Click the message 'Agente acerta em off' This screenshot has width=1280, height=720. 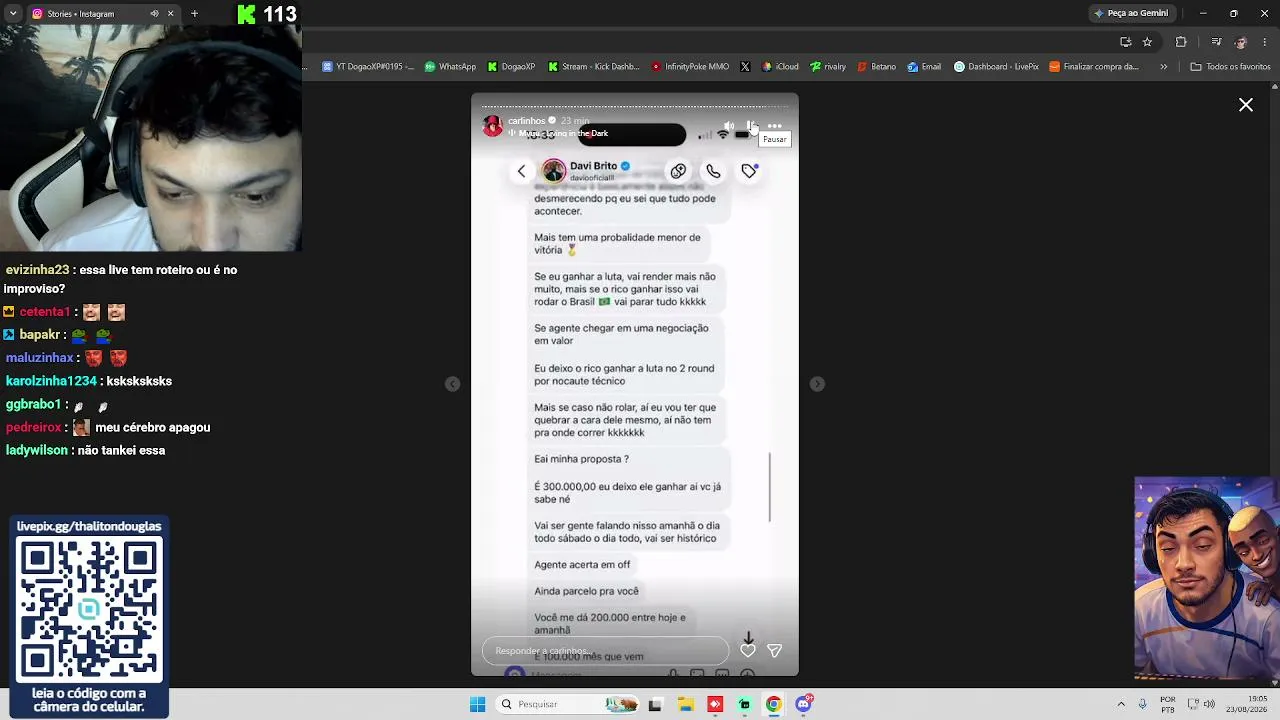(582, 565)
